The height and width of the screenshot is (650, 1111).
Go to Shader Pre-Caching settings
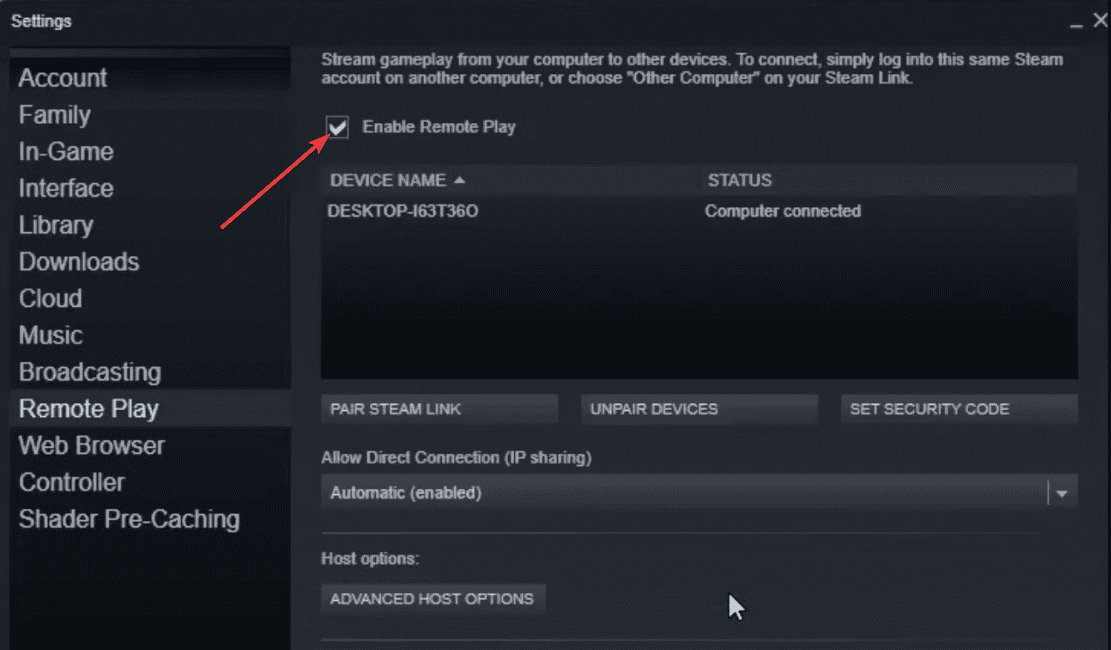tap(129, 519)
